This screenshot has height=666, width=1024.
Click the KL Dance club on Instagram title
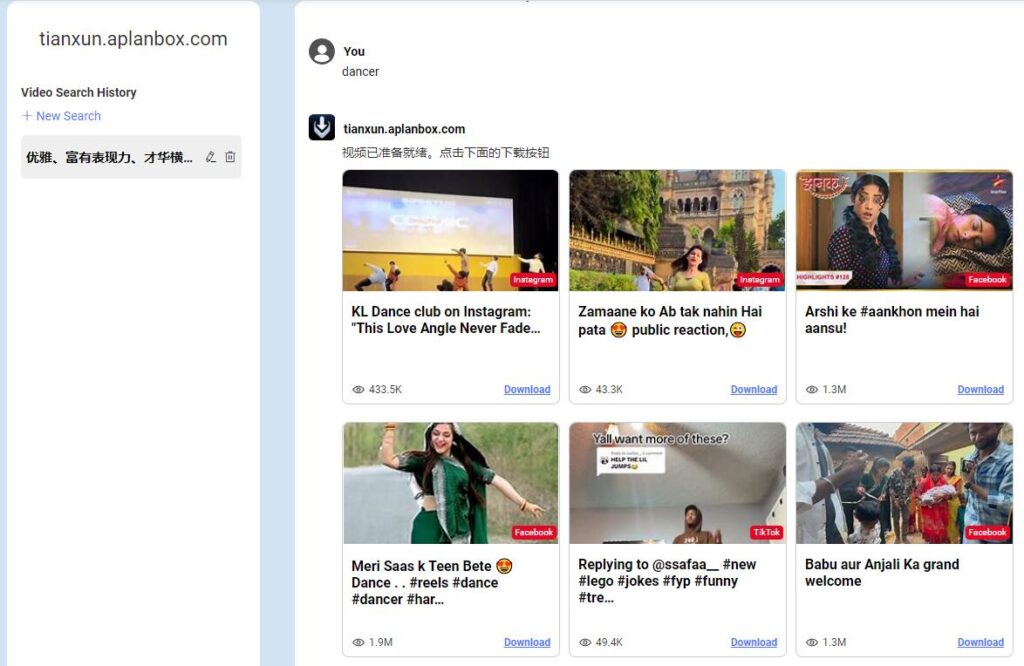tap(446, 320)
